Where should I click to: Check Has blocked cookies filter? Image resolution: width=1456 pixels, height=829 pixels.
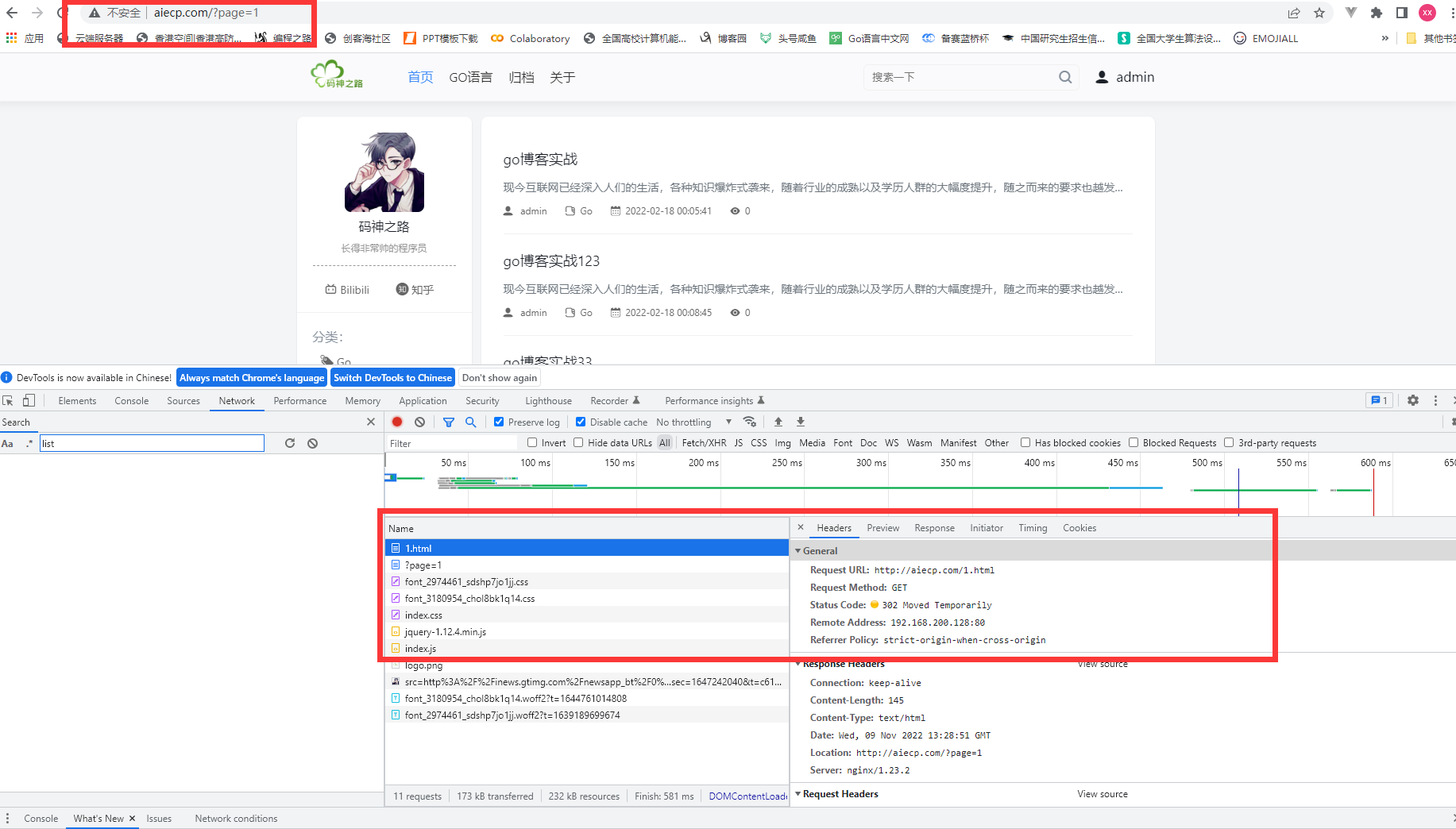point(1025,442)
